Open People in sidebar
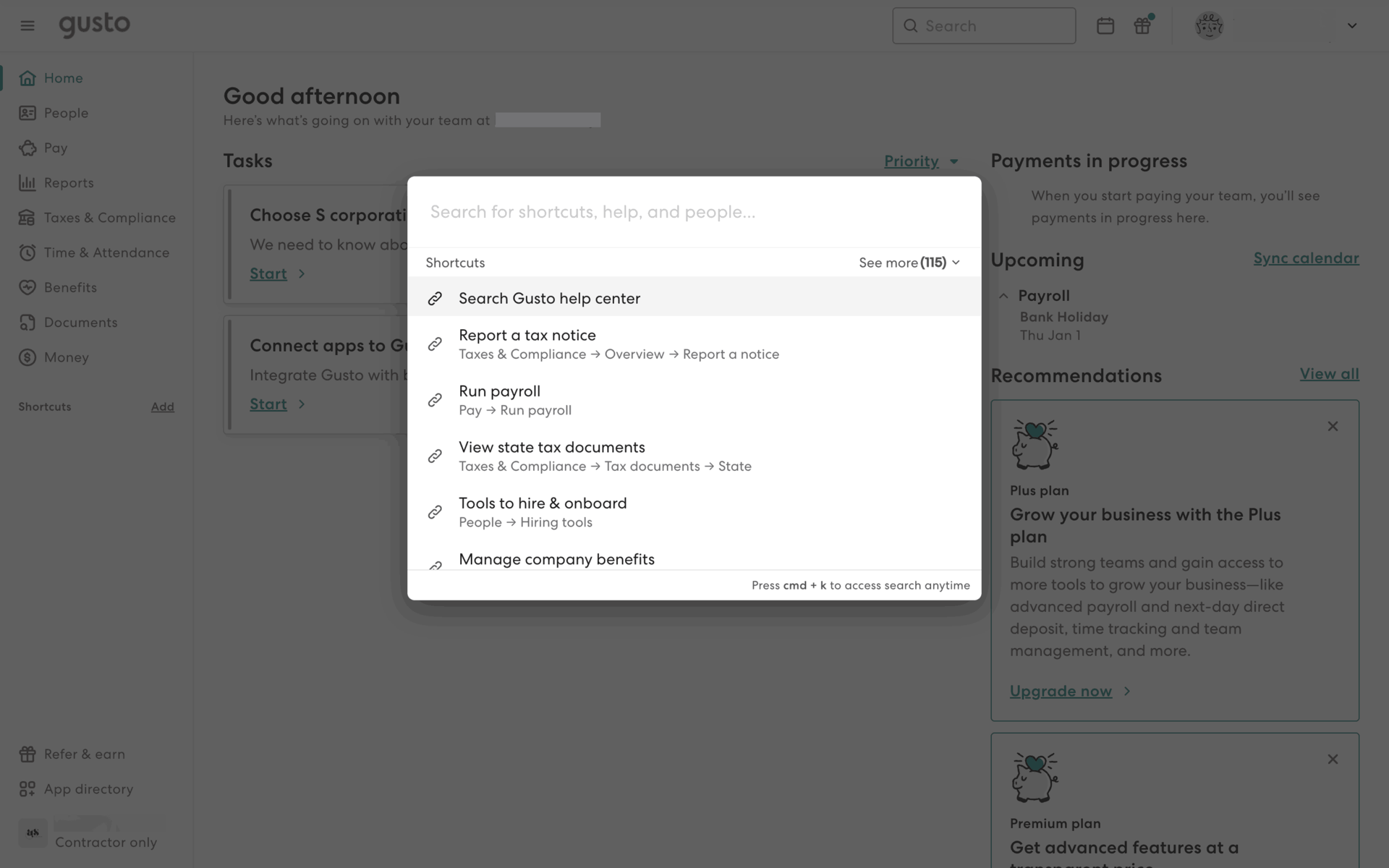The width and height of the screenshot is (1389, 868). pos(66,113)
